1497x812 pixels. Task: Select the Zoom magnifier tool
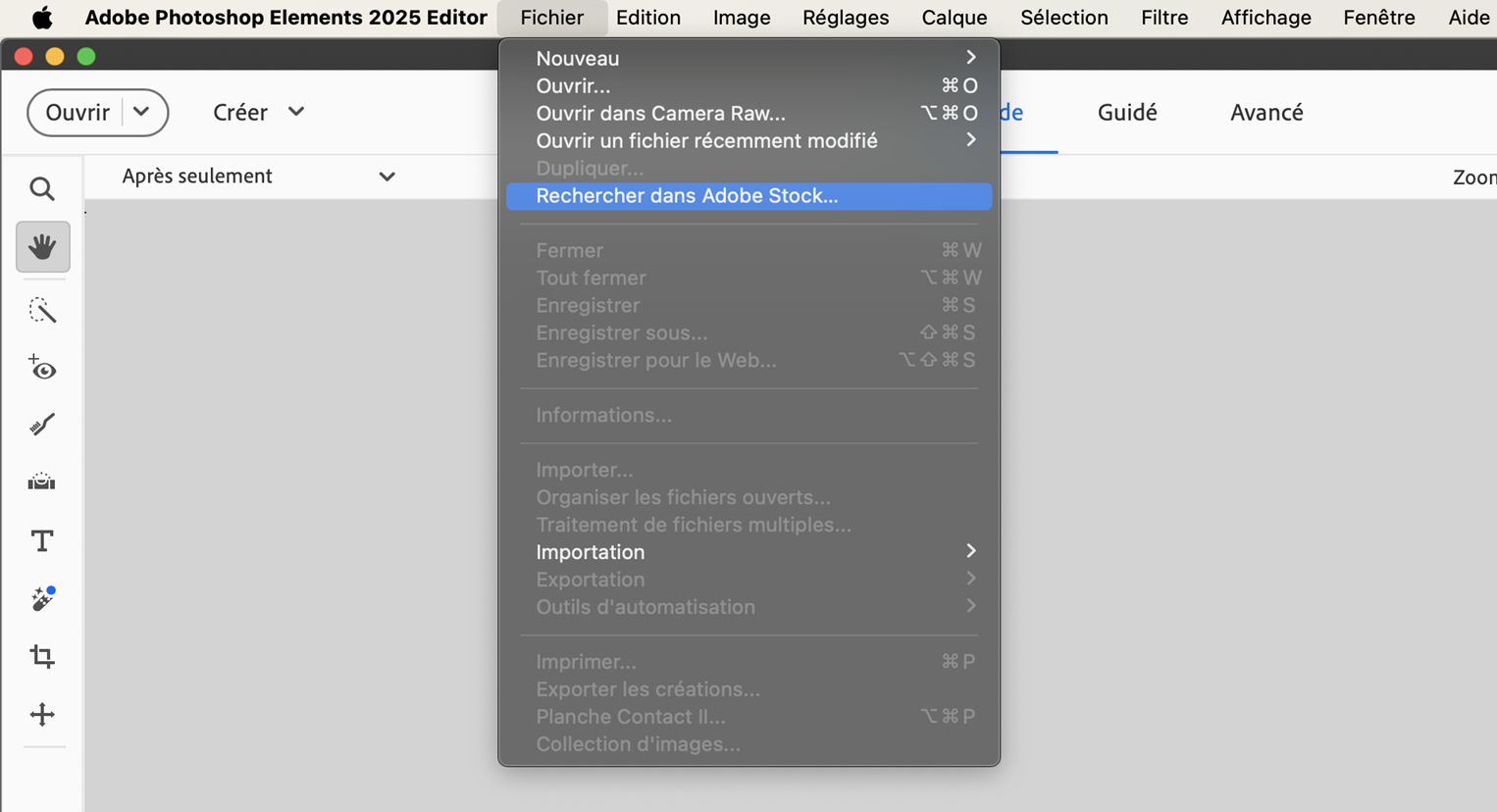click(42, 188)
